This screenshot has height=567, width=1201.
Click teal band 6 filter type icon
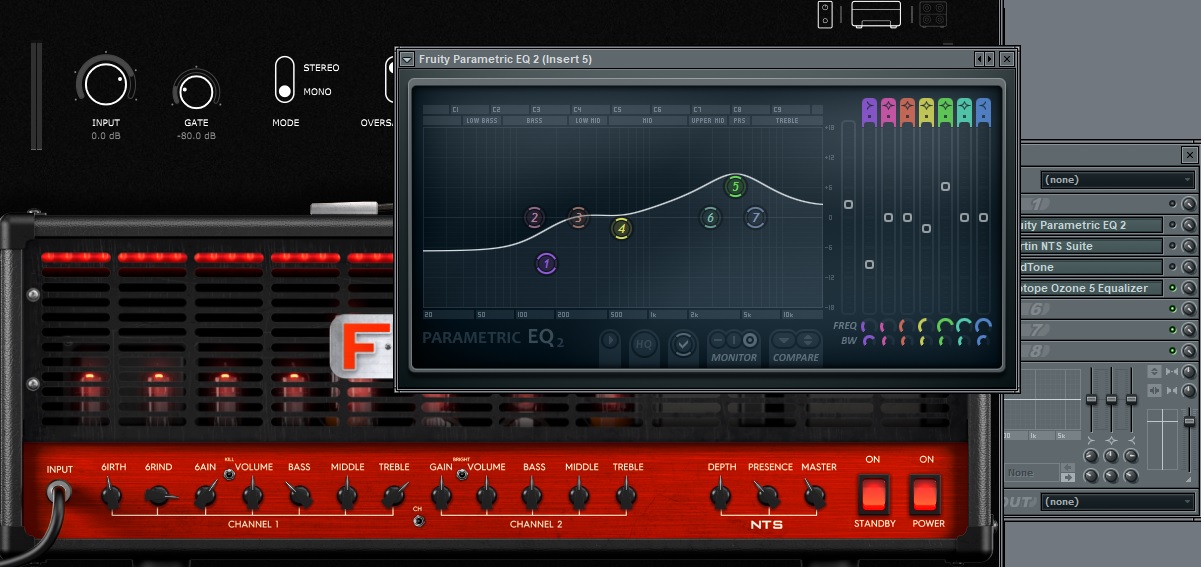(964, 108)
